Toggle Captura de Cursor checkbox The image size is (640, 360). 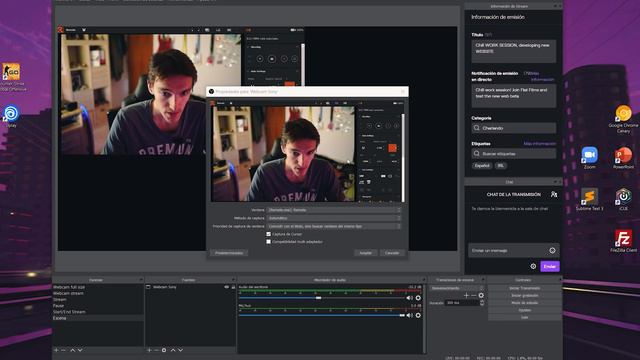point(269,234)
